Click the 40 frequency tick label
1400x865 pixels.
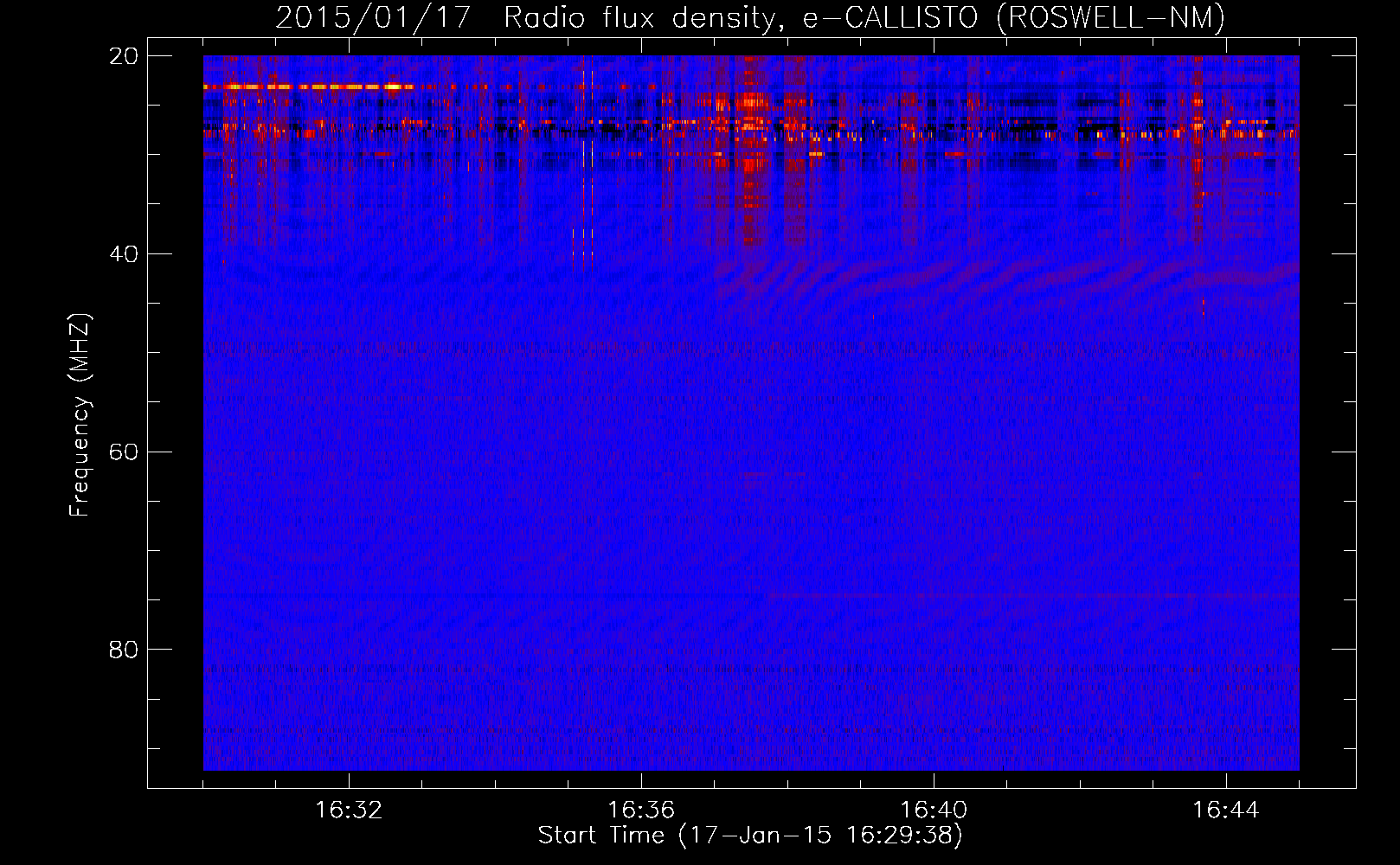pyautogui.click(x=123, y=254)
